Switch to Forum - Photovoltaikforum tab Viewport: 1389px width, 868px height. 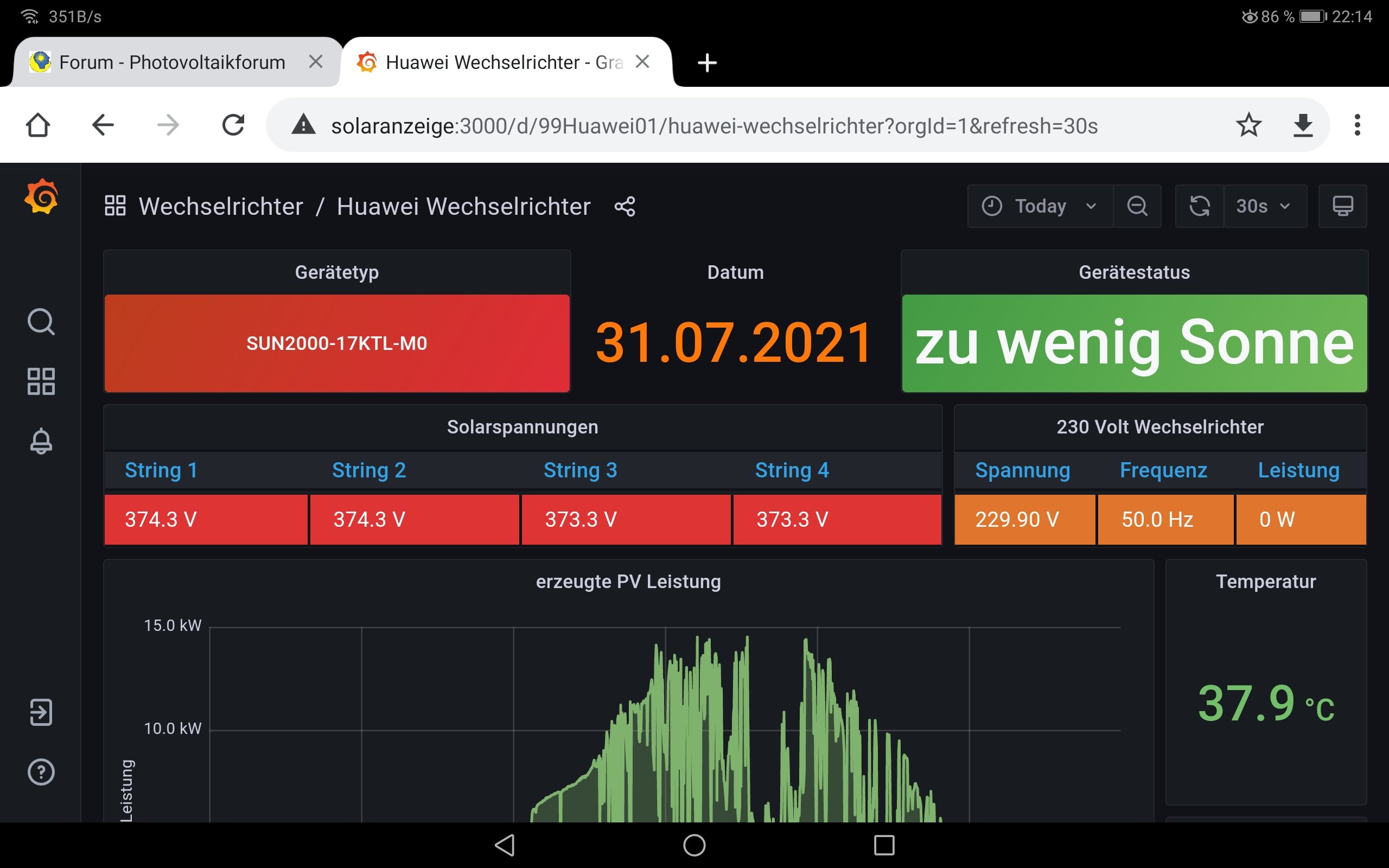(172, 62)
